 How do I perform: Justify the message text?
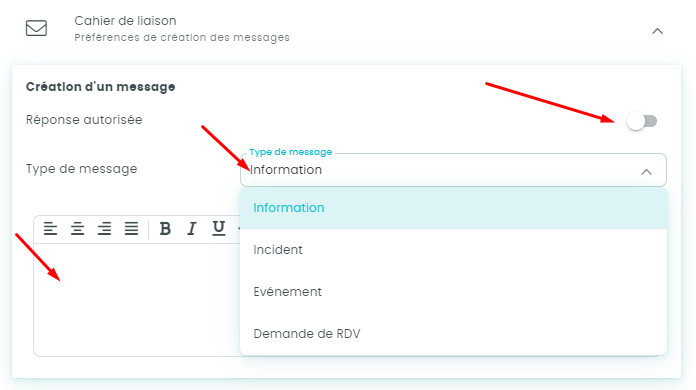pos(131,228)
